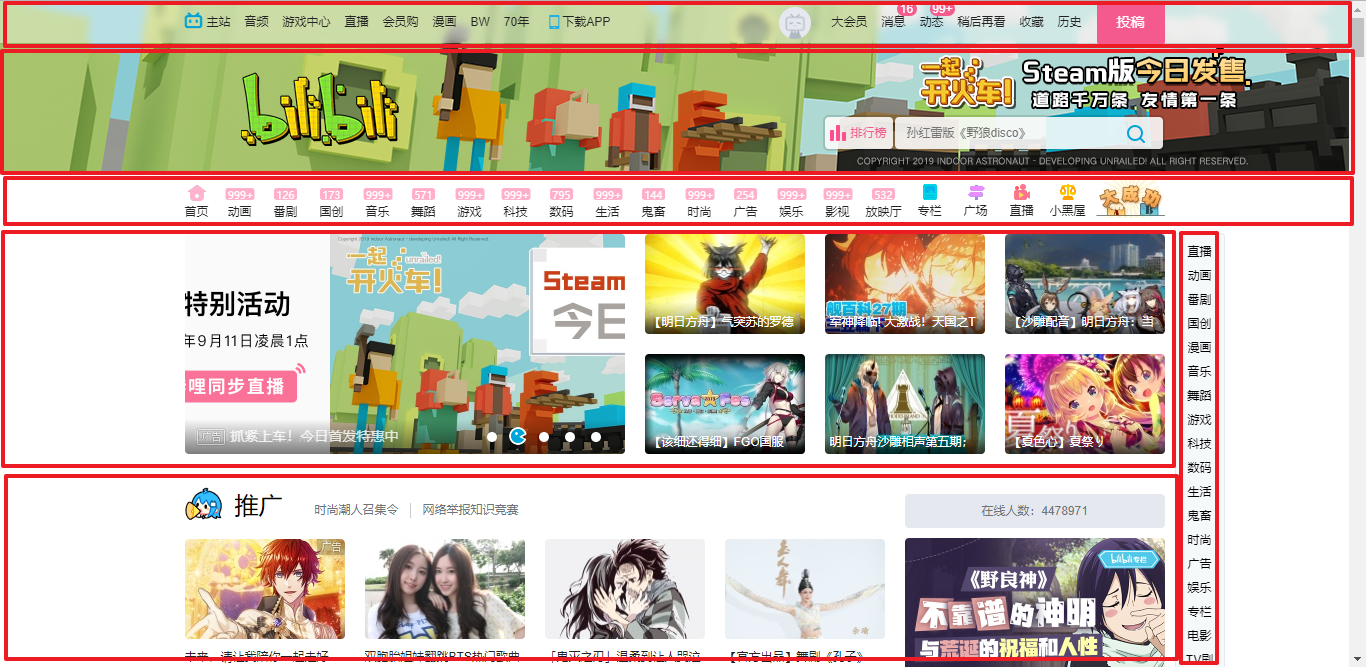Open the user avatar in top bar
This screenshot has width=1366, height=667.
pyautogui.click(x=795, y=22)
